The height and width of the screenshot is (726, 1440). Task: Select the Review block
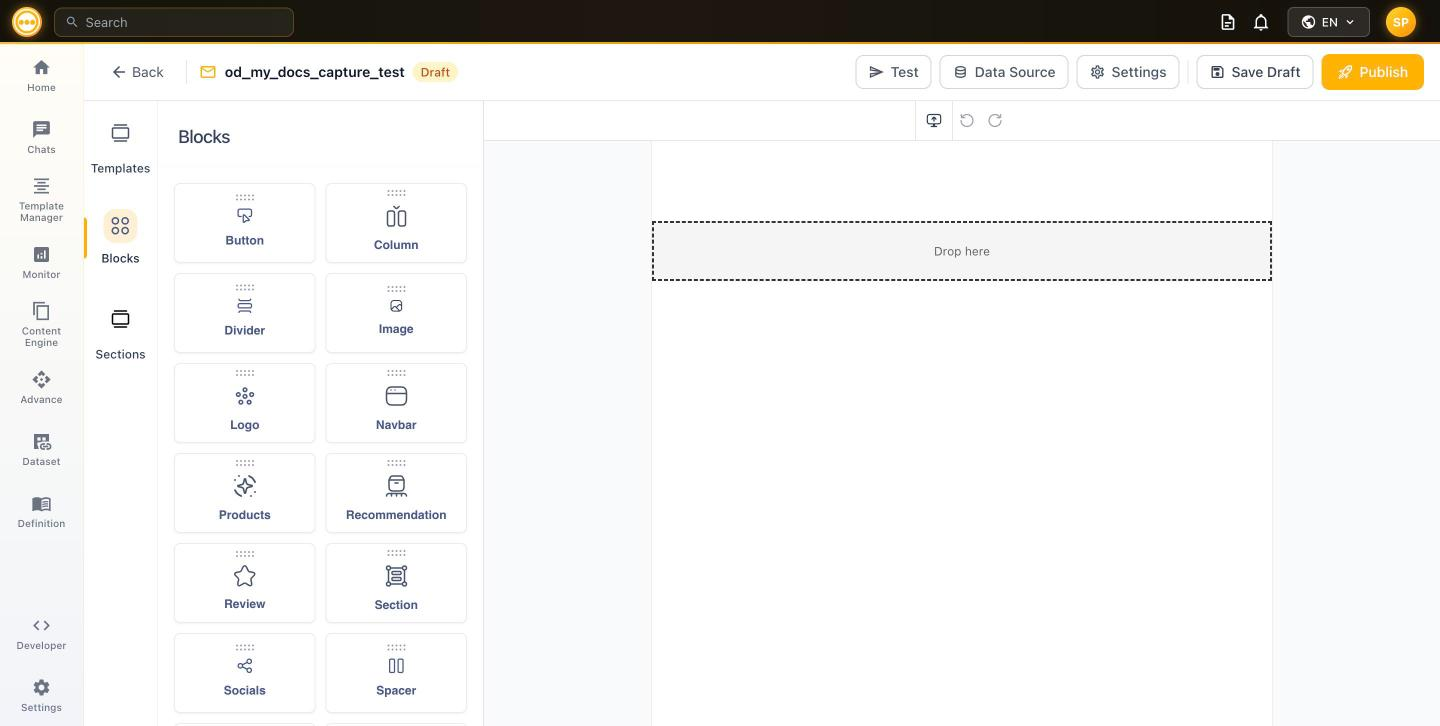[x=244, y=583]
